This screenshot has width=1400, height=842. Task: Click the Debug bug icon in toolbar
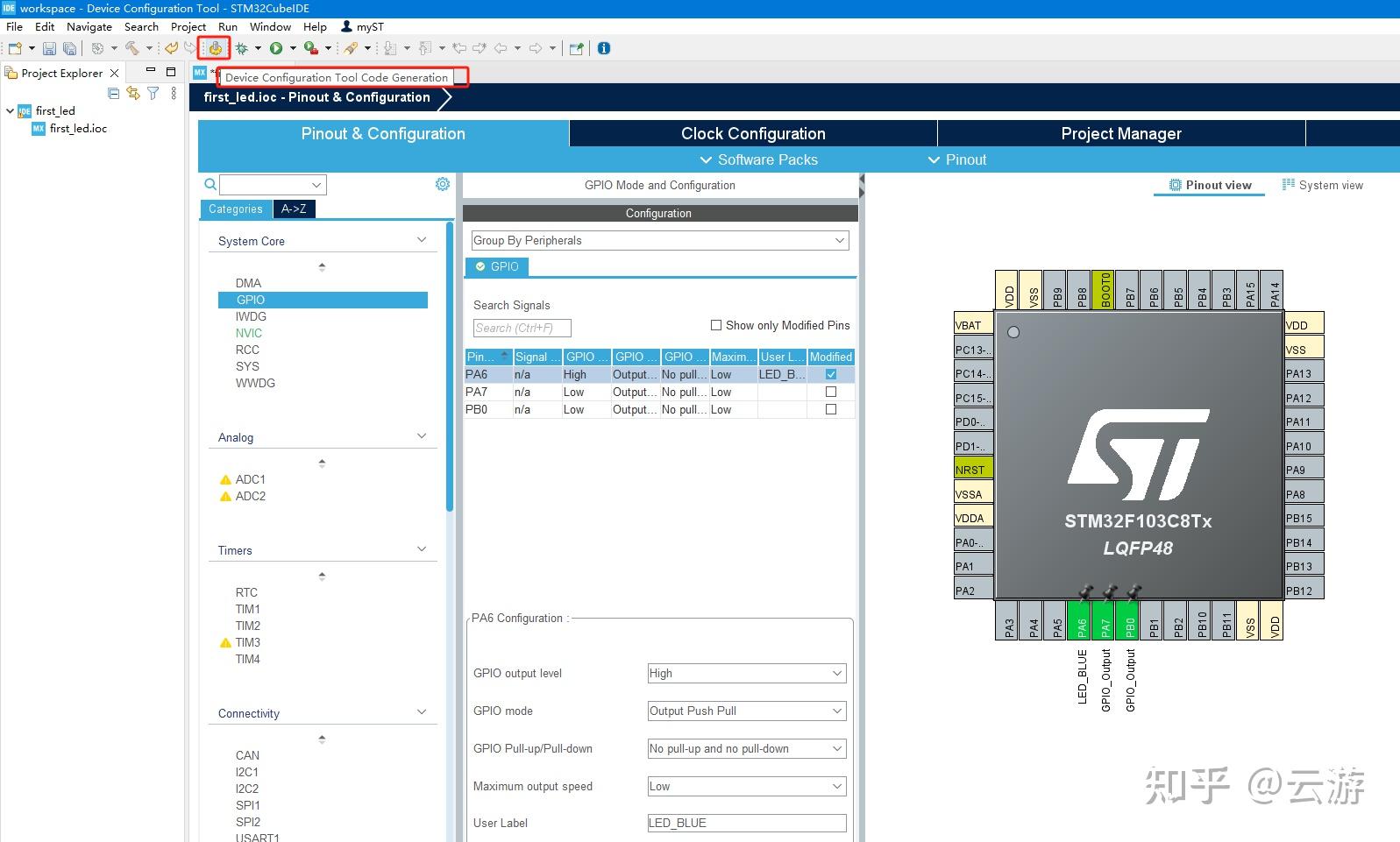pyautogui.click(x=242, y=48)
